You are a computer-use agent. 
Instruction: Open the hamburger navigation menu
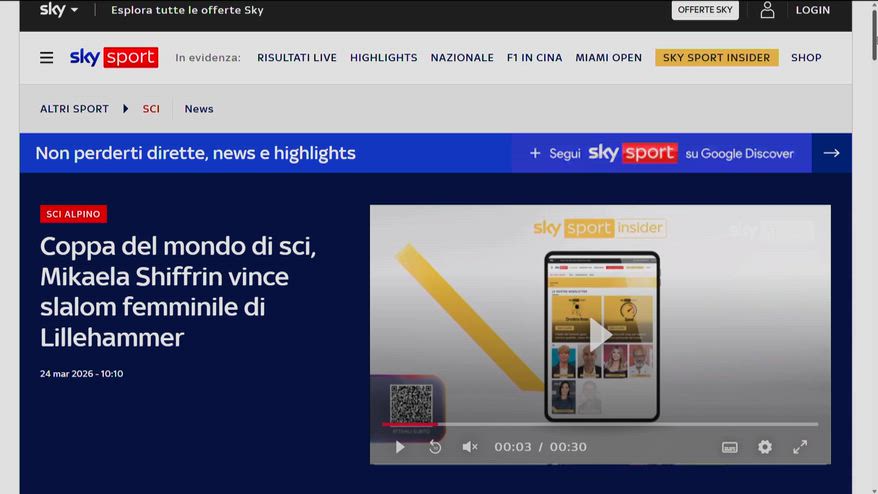(47, 58)
